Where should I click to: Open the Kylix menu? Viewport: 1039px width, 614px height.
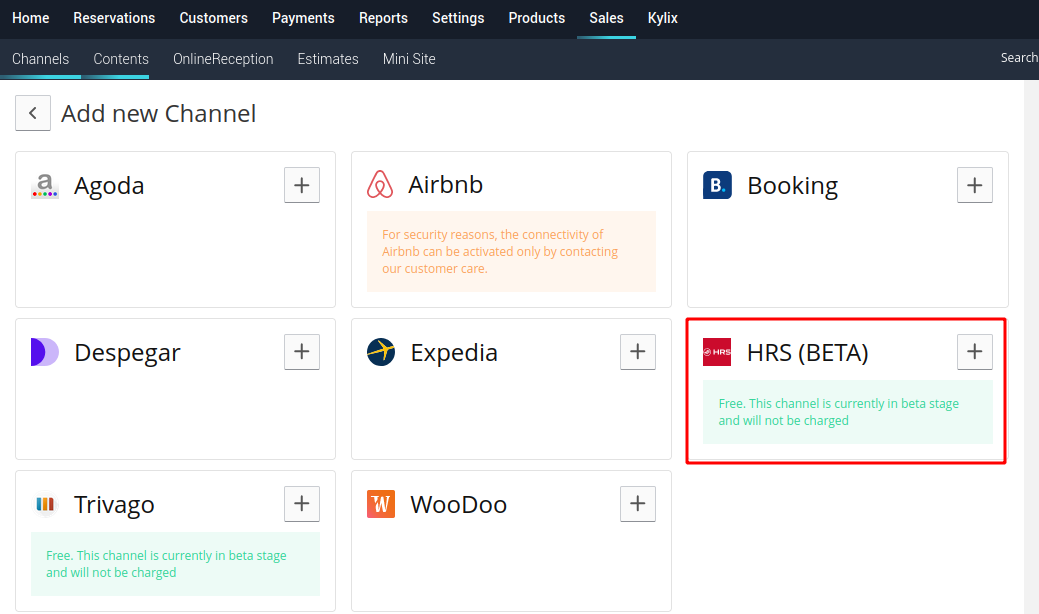663,18
